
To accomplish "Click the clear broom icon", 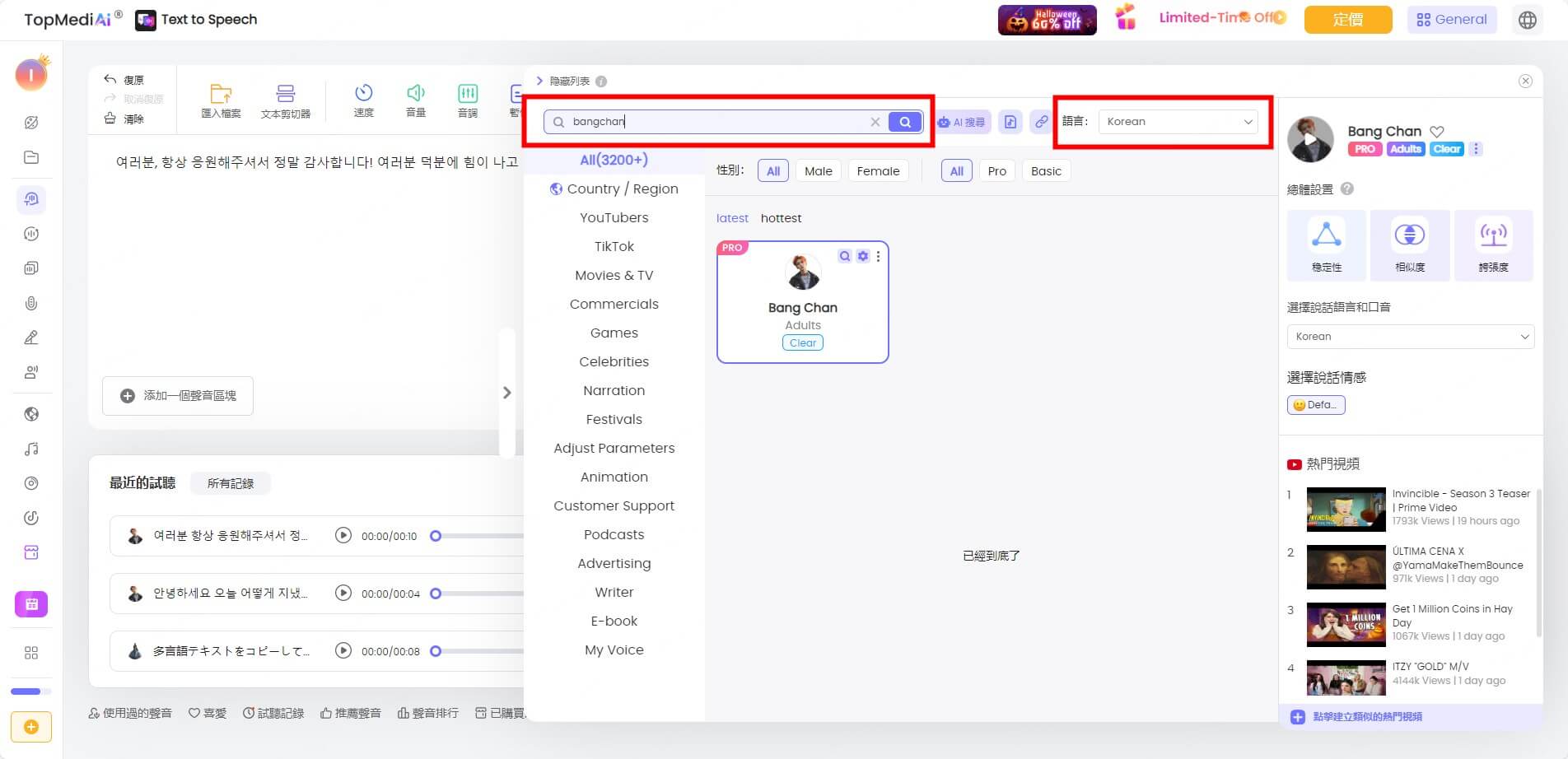I will 110,118.
